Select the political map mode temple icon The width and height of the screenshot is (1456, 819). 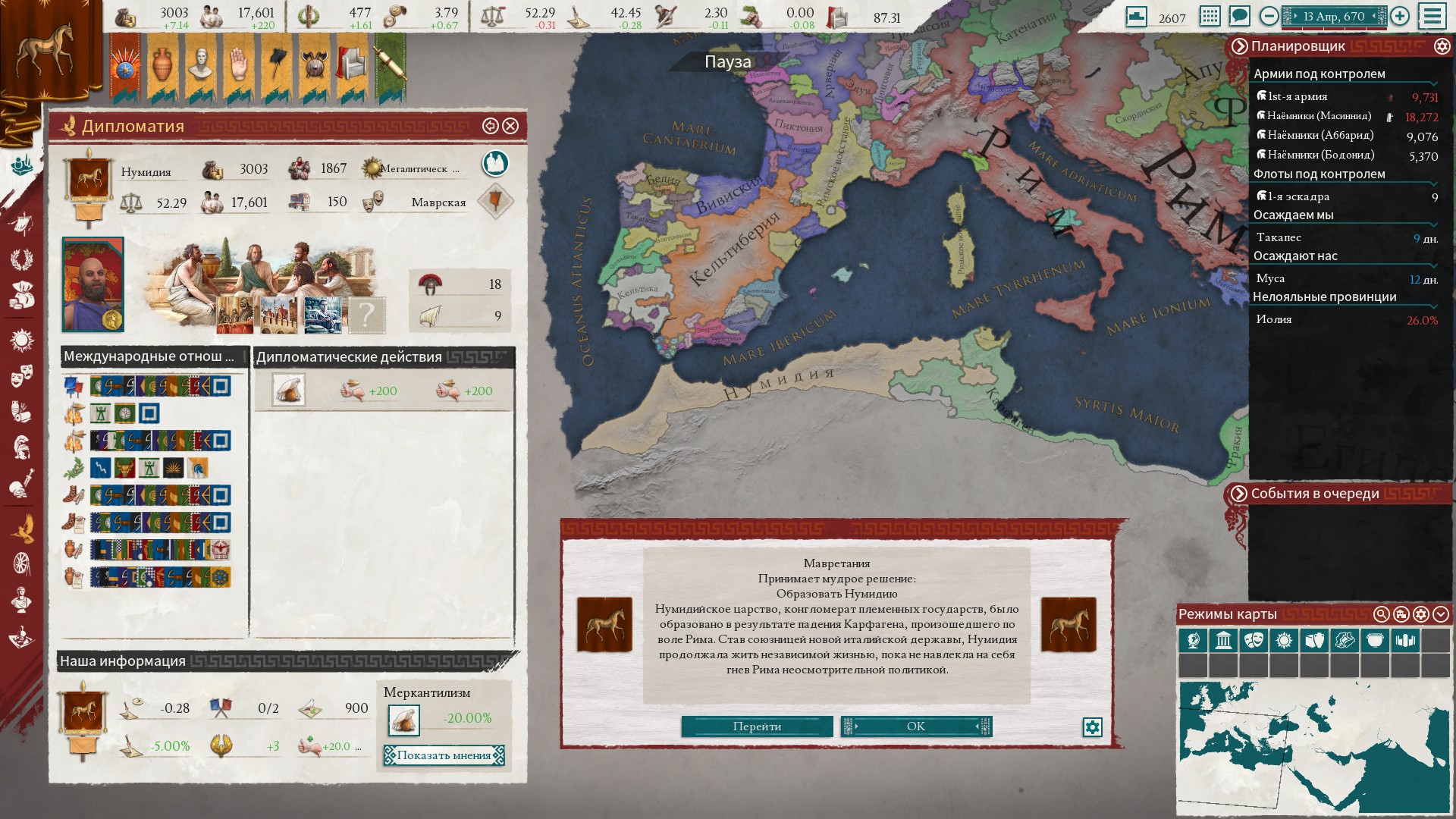(1223, 641)
